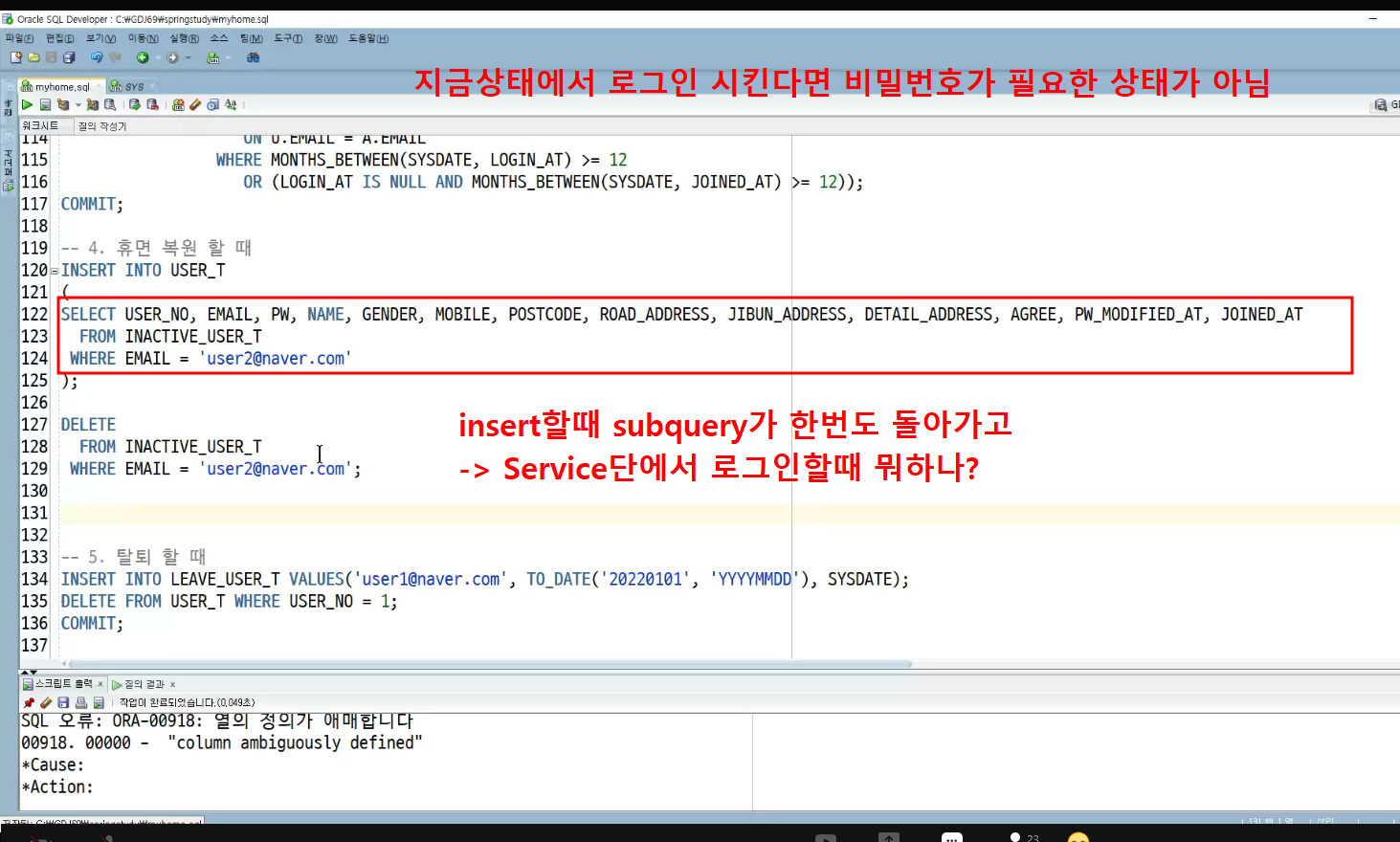Click the SQL Tuning Advisor icon
This screenshot has height=842, width=1400.
pos(110,104)
